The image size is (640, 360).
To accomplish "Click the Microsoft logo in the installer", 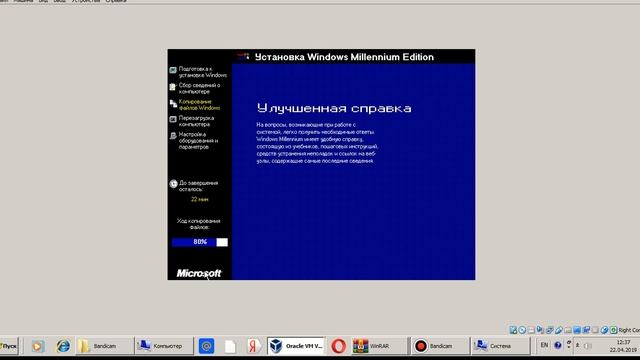I will (x=199, y=273).
